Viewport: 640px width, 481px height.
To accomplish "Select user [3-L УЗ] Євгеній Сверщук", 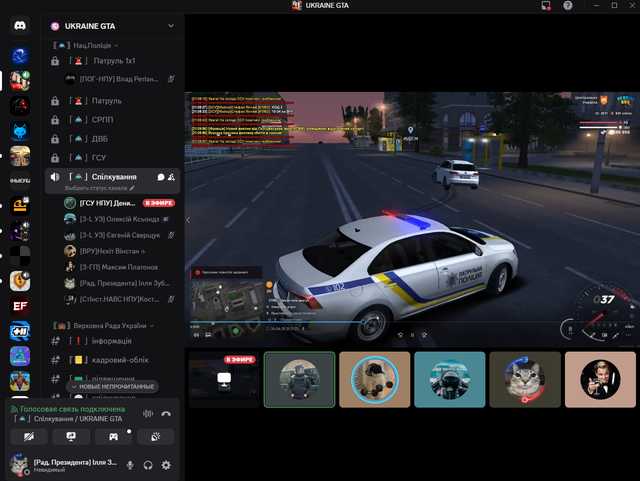I will 120,235.
